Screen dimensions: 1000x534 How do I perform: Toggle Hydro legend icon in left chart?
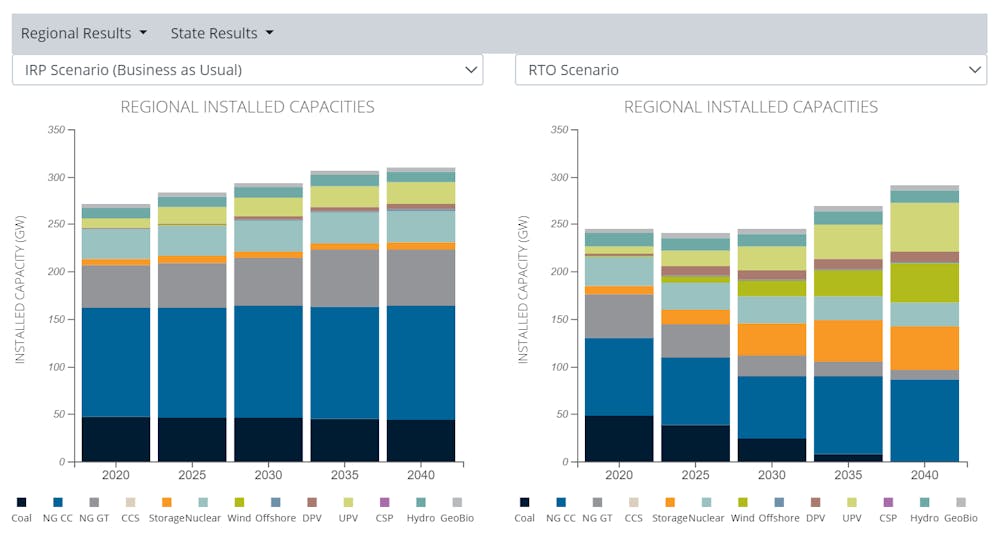pos(420,501)
